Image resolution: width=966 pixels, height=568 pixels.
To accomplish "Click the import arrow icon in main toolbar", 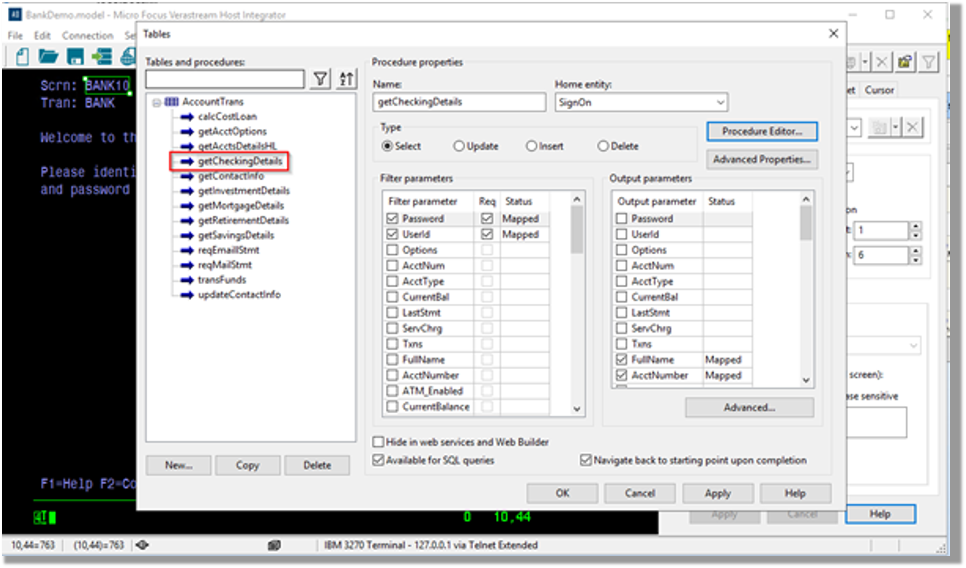I will [102, 57].
